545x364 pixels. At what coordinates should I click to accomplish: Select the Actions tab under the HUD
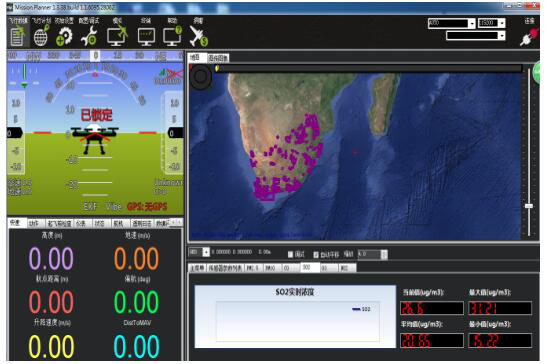click(36, 223)
